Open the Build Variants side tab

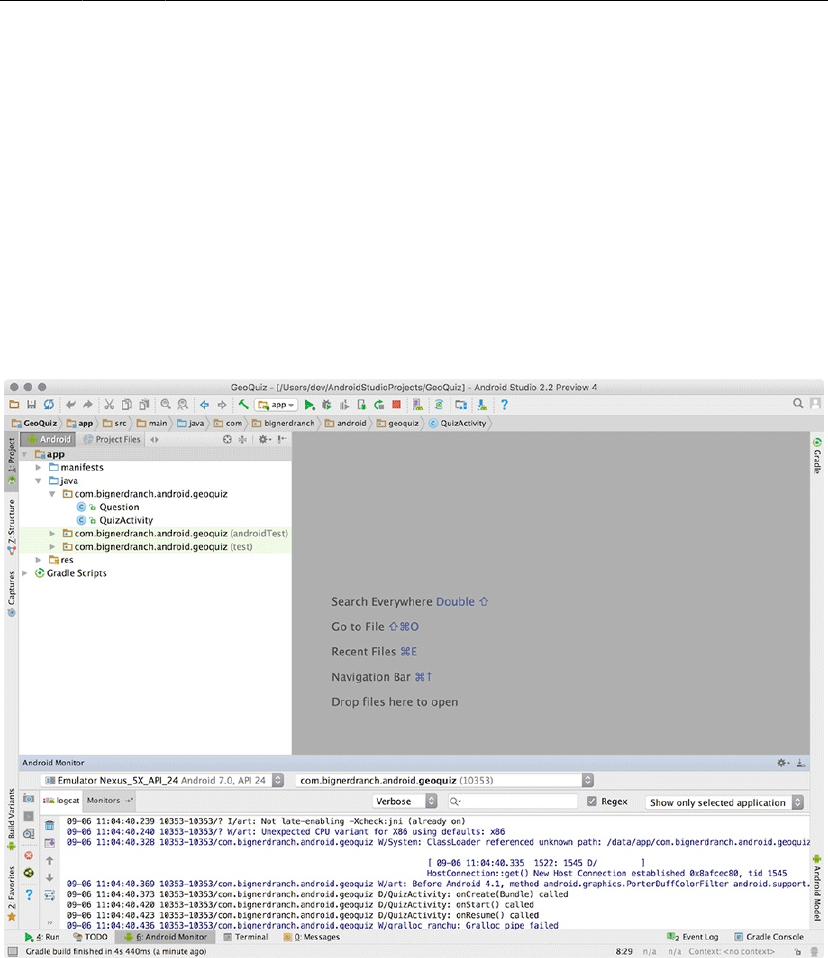(11, 819)
